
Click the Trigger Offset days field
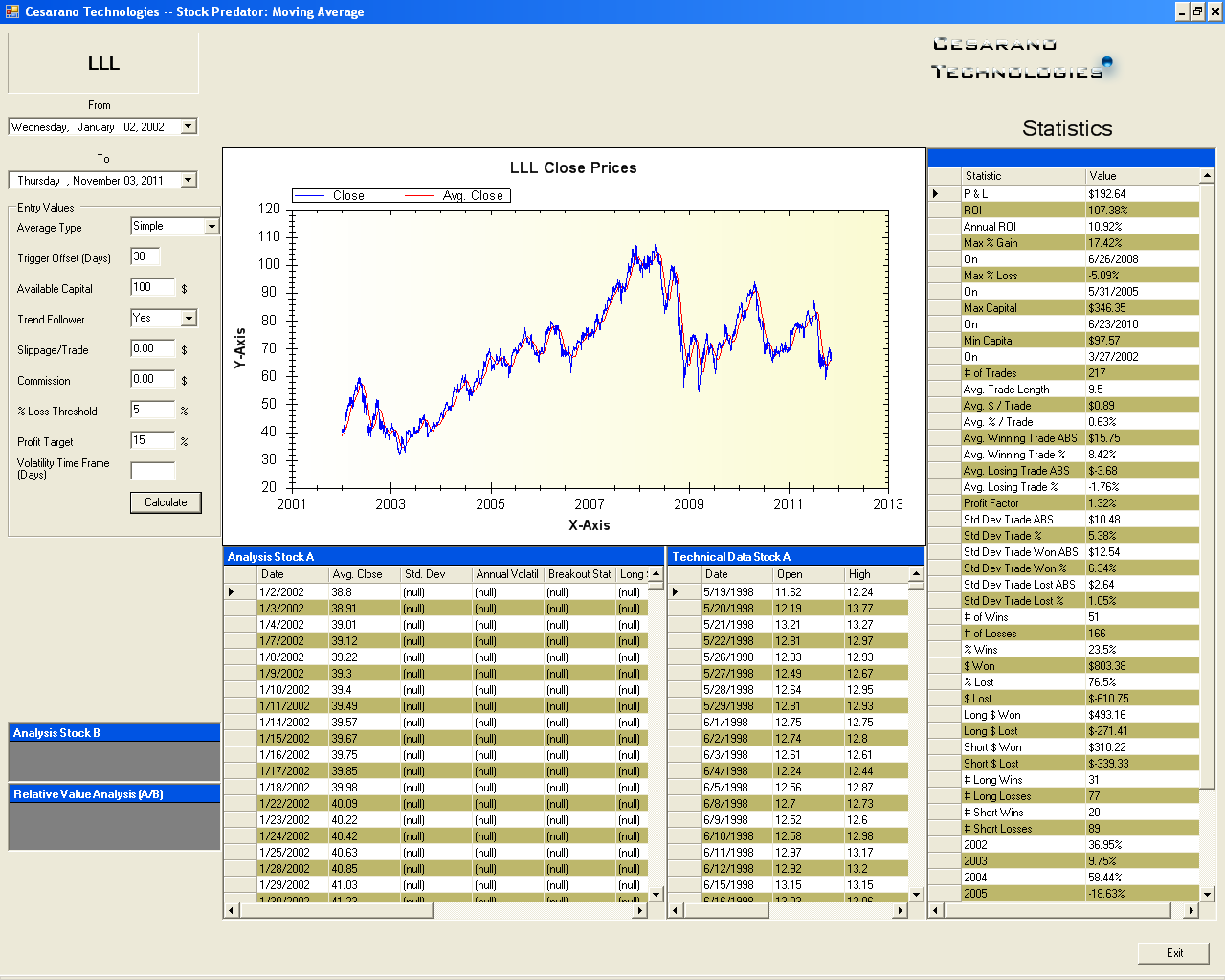[145, 256]
